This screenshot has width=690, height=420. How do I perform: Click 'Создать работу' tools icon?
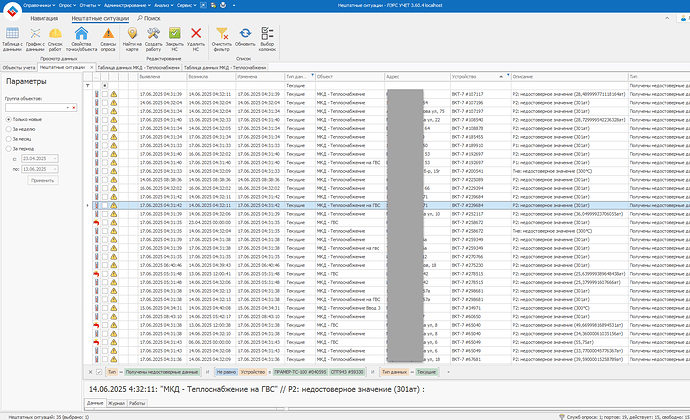click(x=153, y=39)
